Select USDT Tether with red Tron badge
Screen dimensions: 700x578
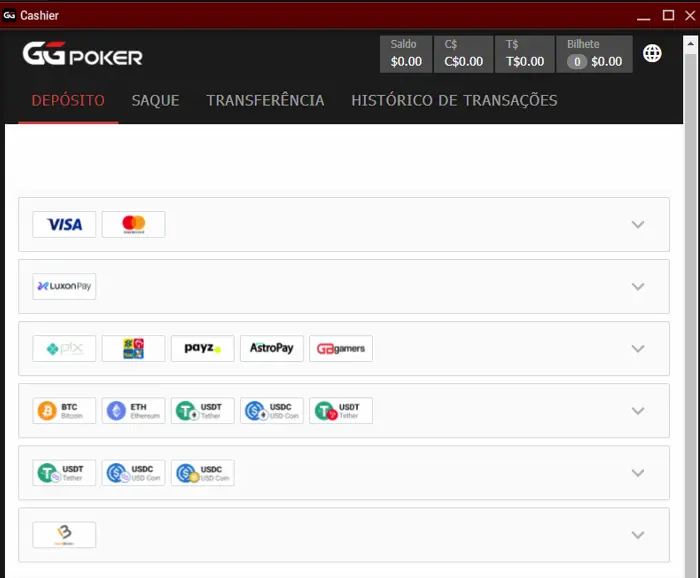click(341, 411)
